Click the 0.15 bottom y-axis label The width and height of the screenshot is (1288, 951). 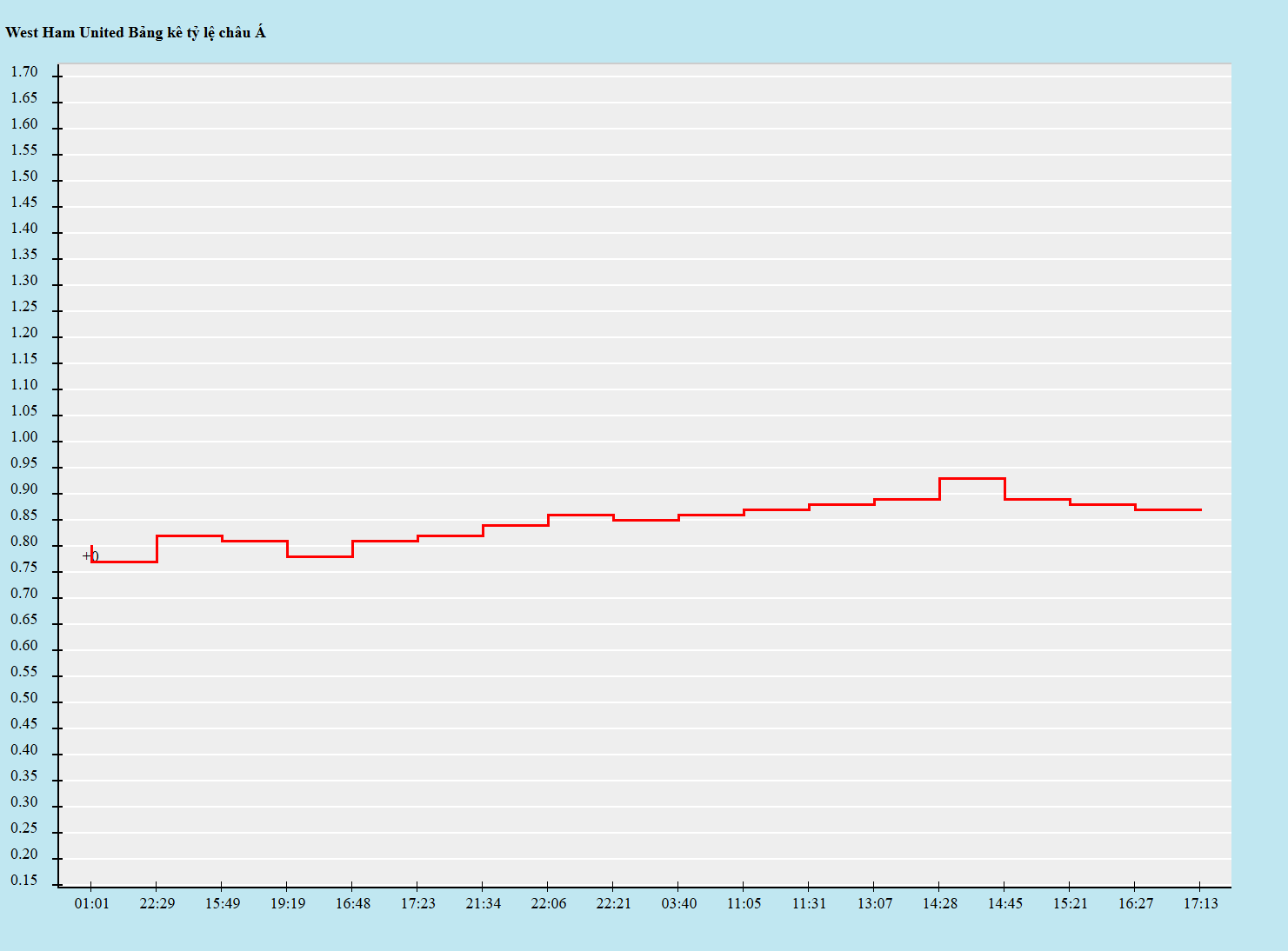pos(24,881)
